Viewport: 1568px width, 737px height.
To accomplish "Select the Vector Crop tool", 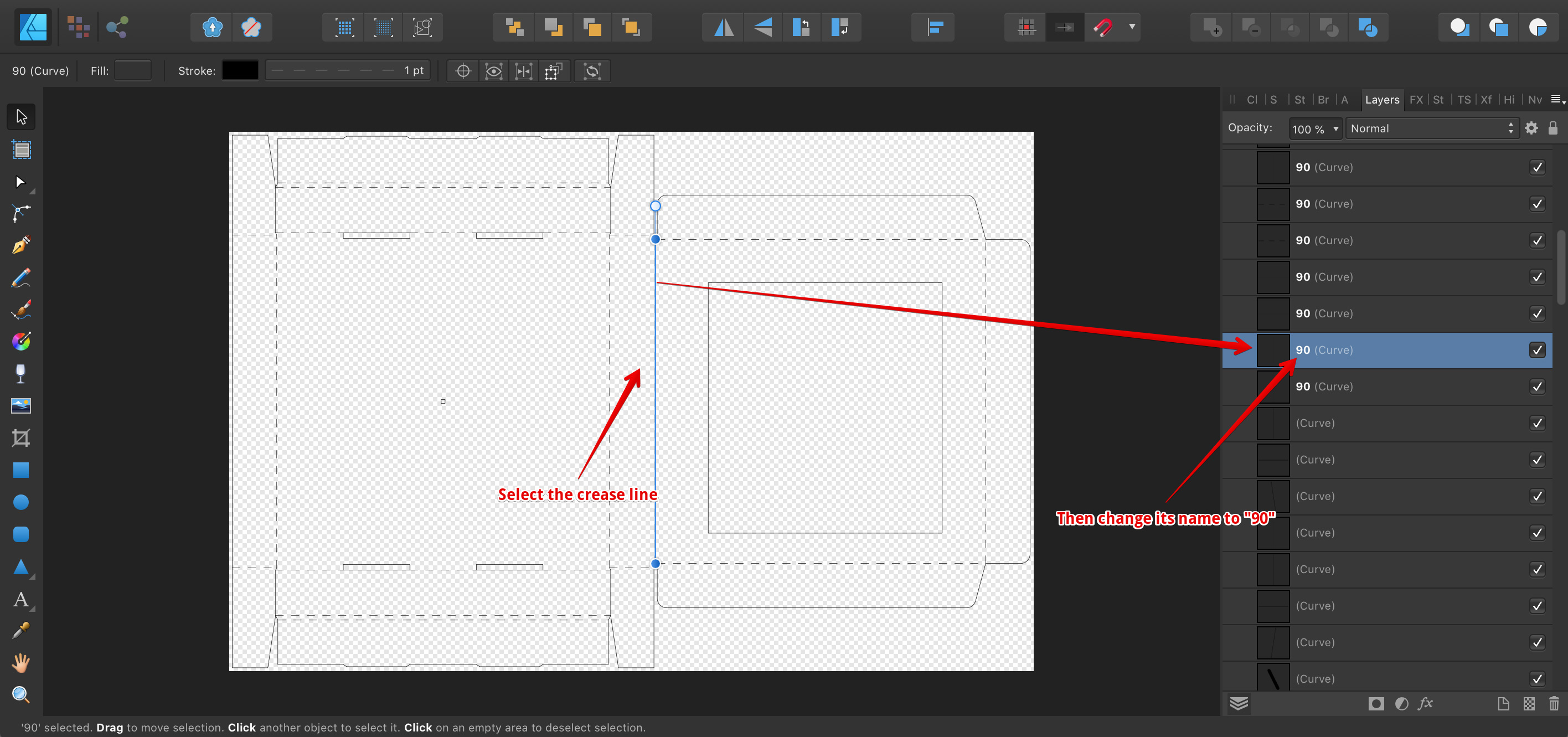I will (20, 438).
